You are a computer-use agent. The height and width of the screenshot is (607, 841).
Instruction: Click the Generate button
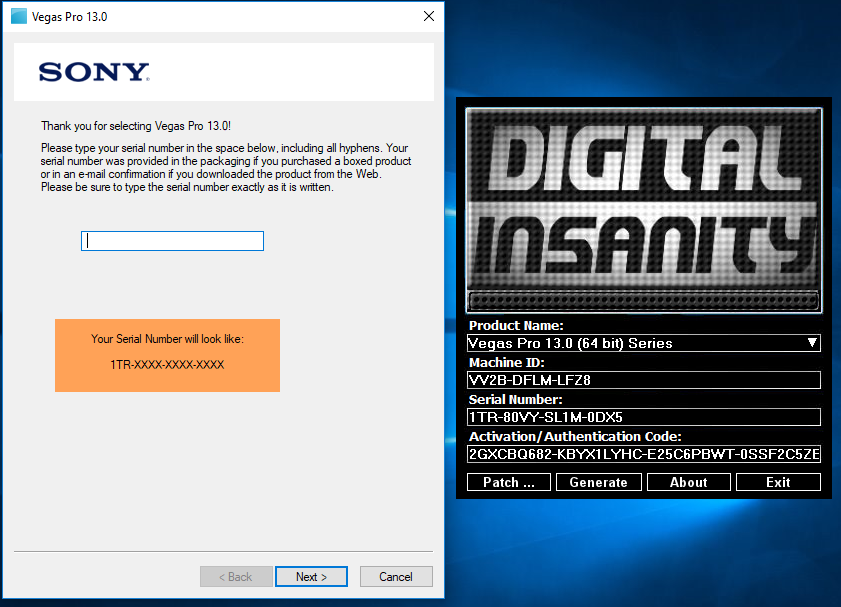coord(599,482)
